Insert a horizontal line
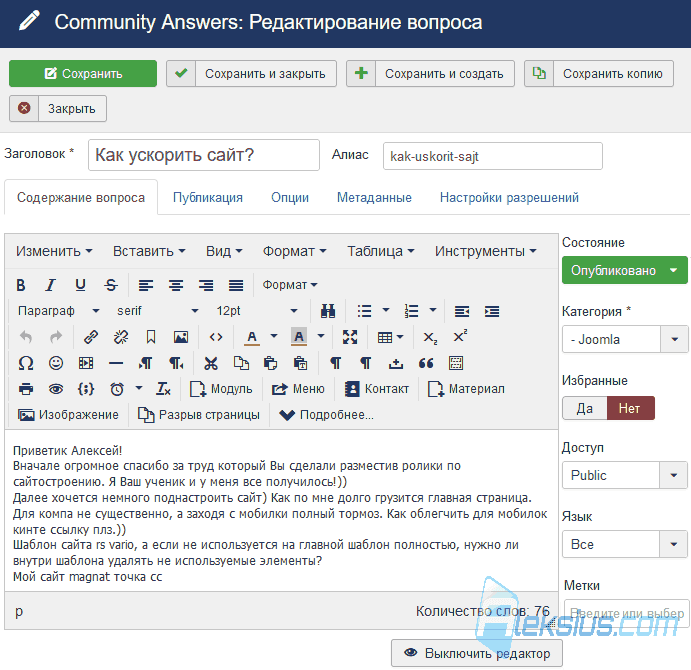This screenshot has width=691, height=670. (x=116, y=363)
